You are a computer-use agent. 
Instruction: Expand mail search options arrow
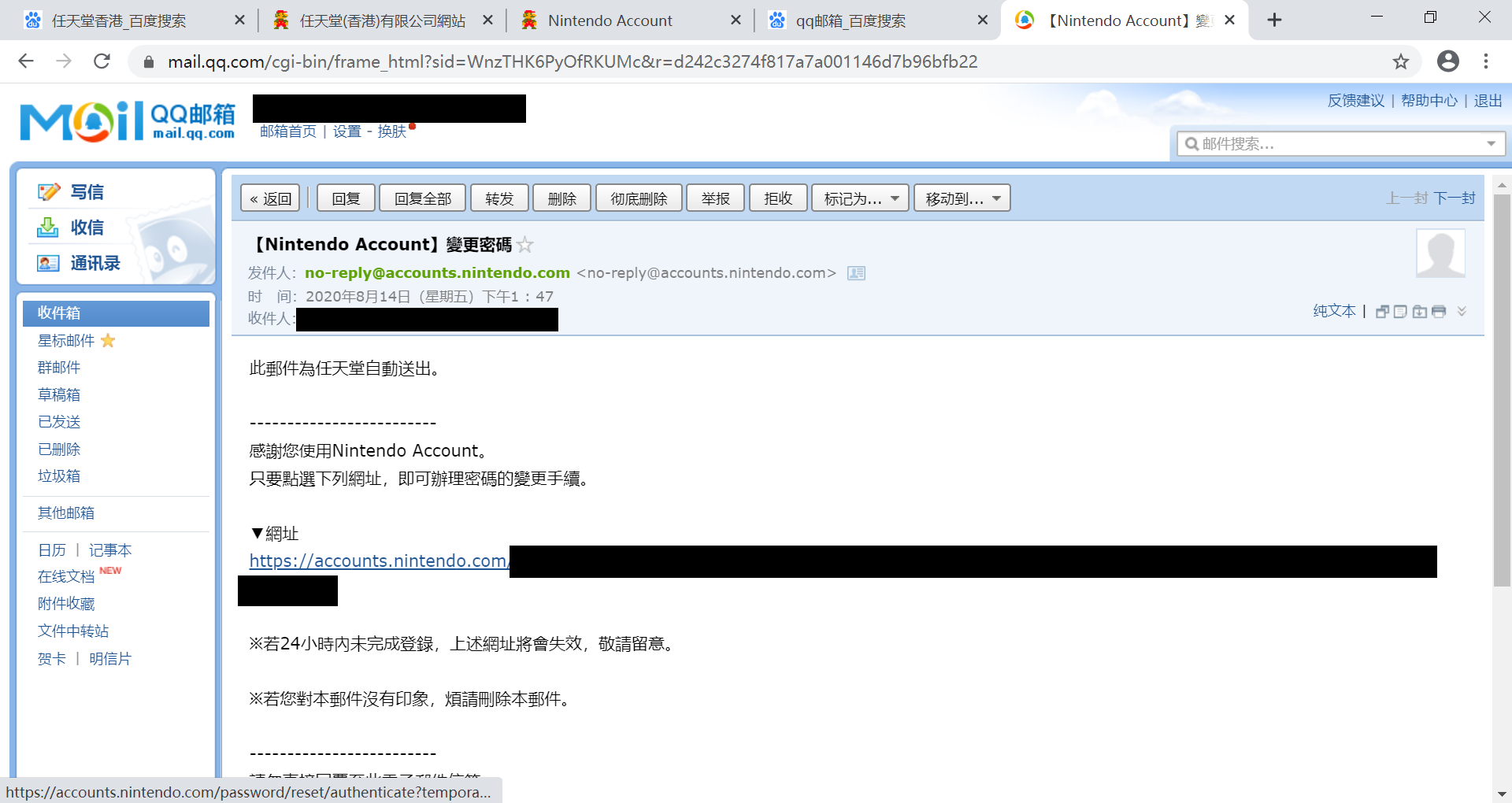click(x=1492, y=144)
